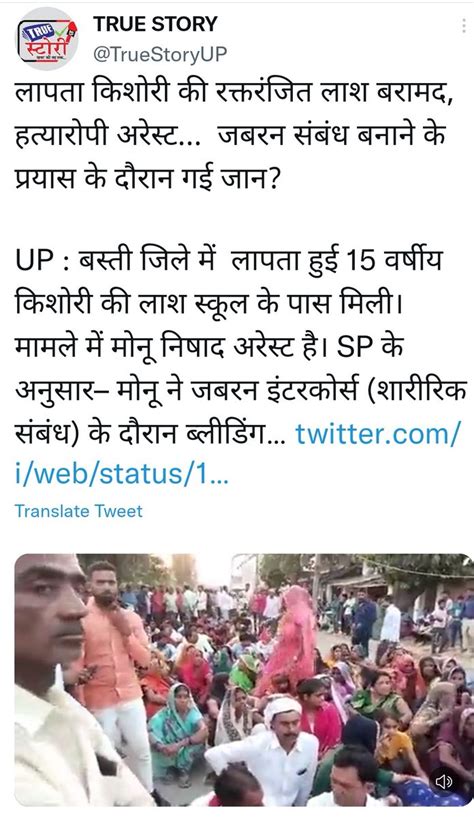Click Translate Tweet
This screenshot has height=817, width=474.
pyautogui.click(x=79, y=511)
